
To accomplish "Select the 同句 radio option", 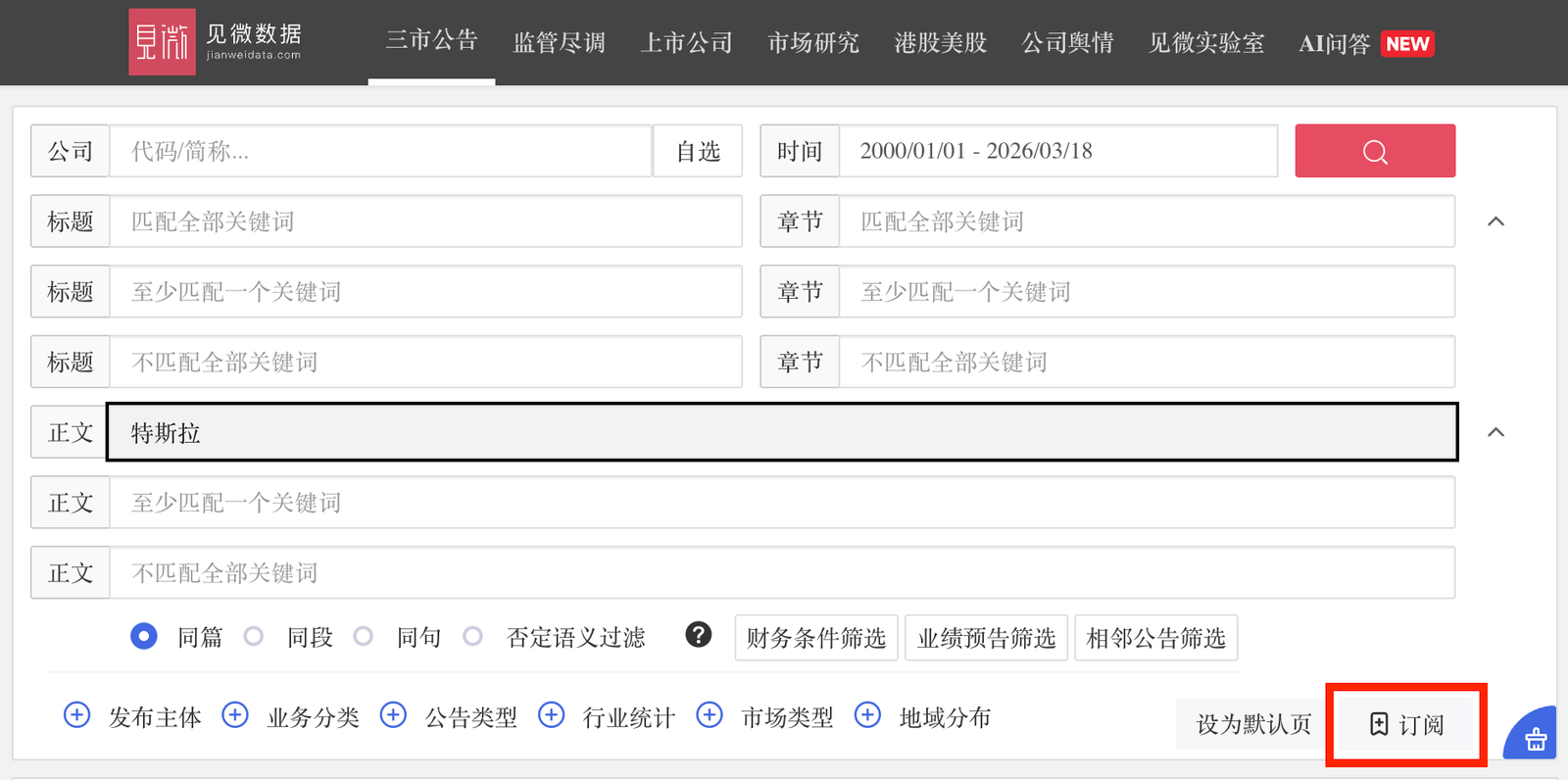I will pos(364,637).
